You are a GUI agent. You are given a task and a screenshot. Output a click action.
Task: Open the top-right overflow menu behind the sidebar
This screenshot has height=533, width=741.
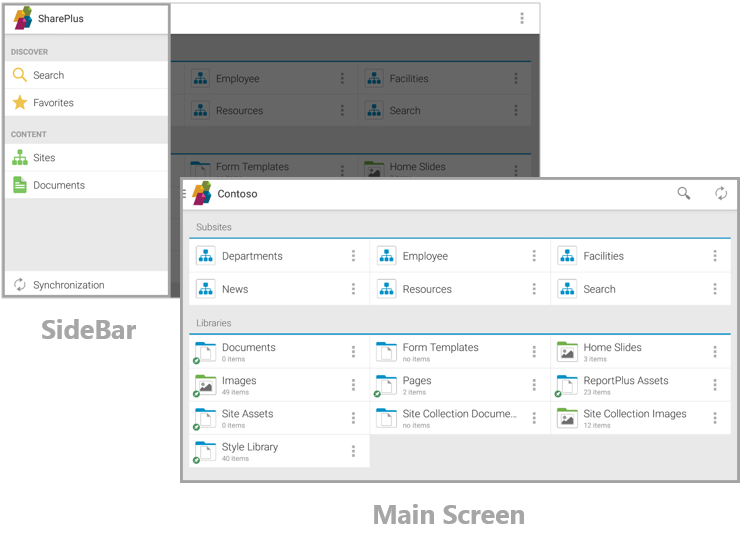[x=521, y=18]
